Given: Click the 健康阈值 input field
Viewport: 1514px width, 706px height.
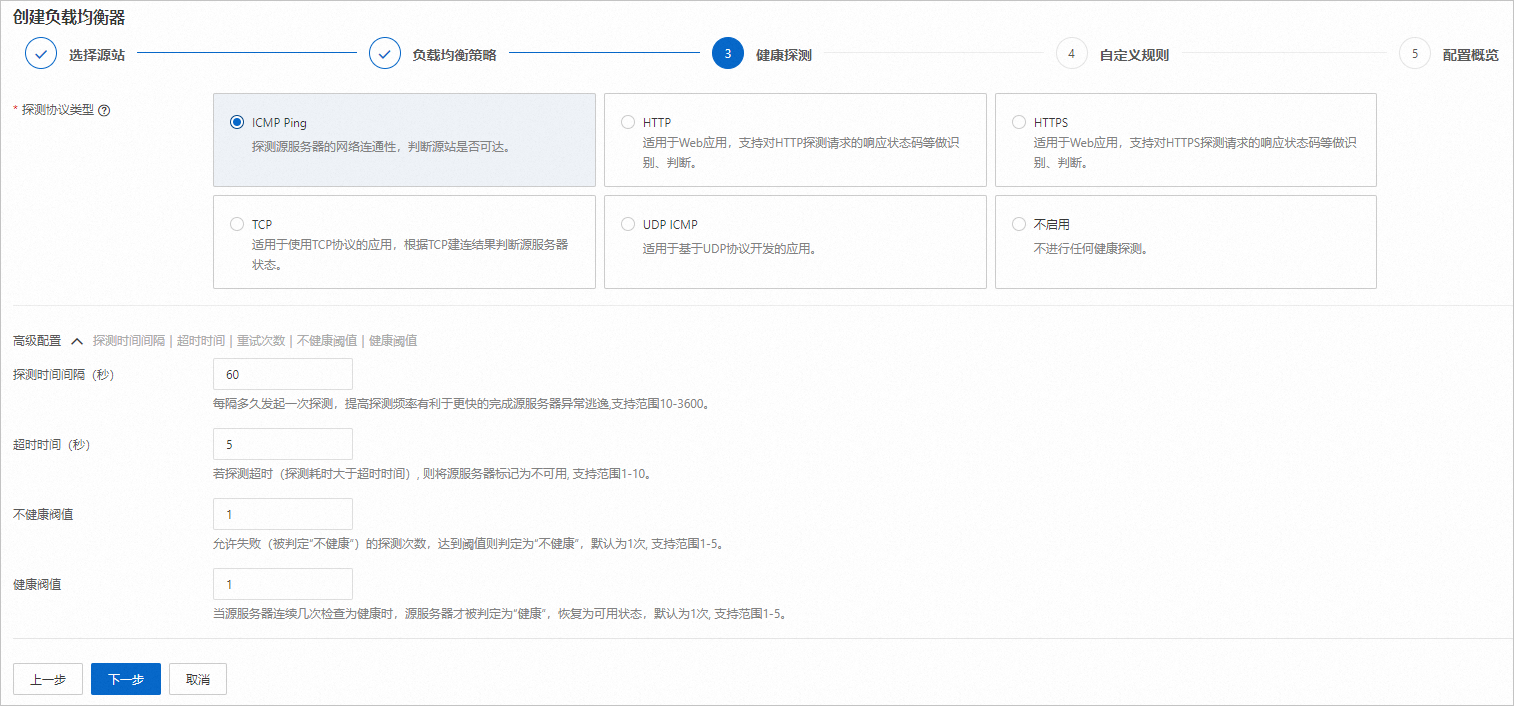Looking at the screenshot, I should (283, 584).
